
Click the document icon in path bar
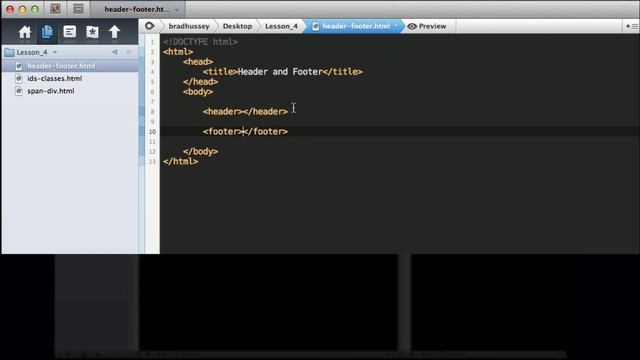coord(315,26)
